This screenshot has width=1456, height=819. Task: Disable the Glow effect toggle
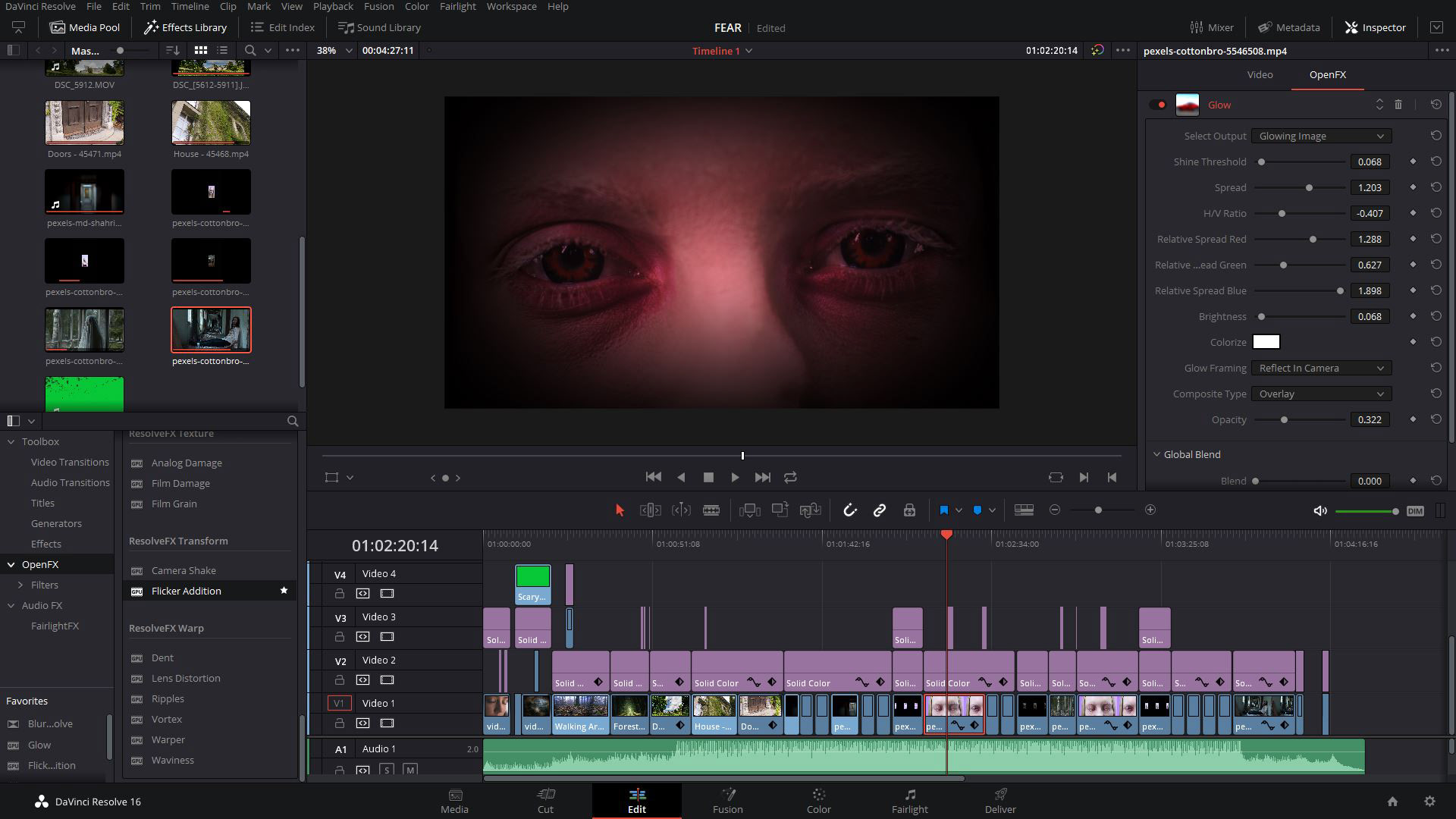[x=1157, y=105]
